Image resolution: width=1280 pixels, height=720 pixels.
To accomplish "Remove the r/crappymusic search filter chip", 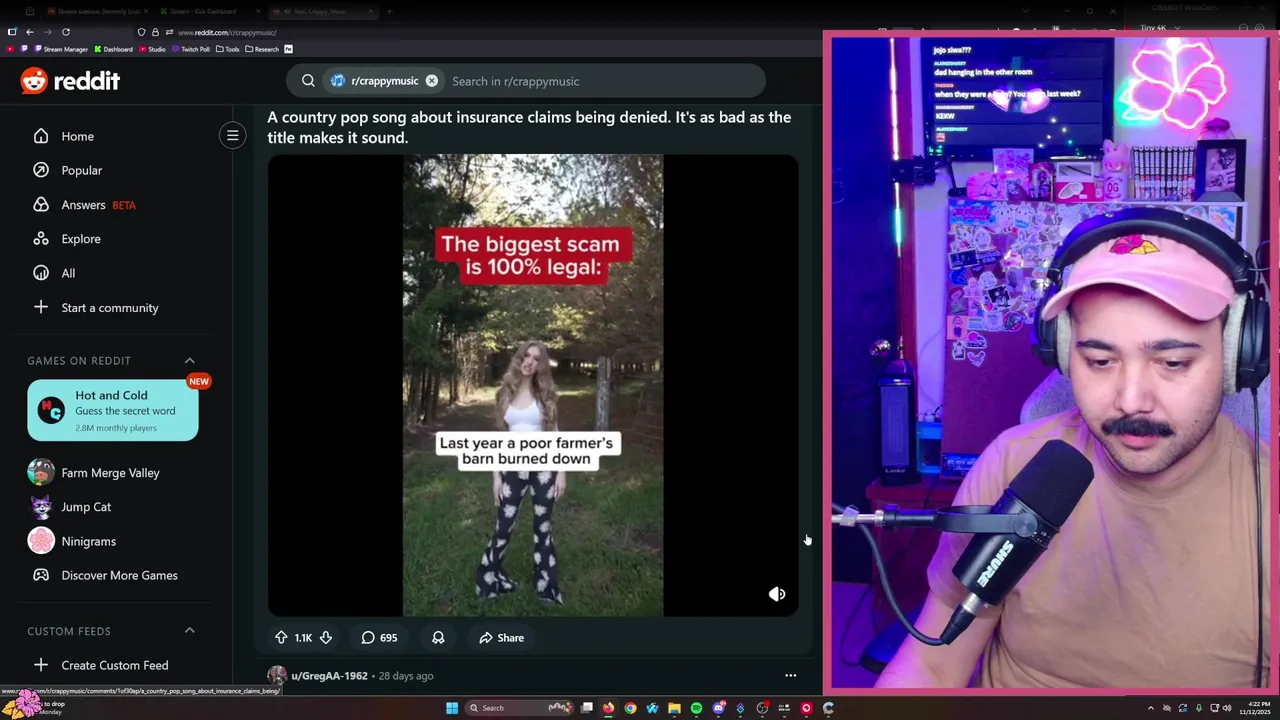I will pyautogui.click(x=431, y=81).
